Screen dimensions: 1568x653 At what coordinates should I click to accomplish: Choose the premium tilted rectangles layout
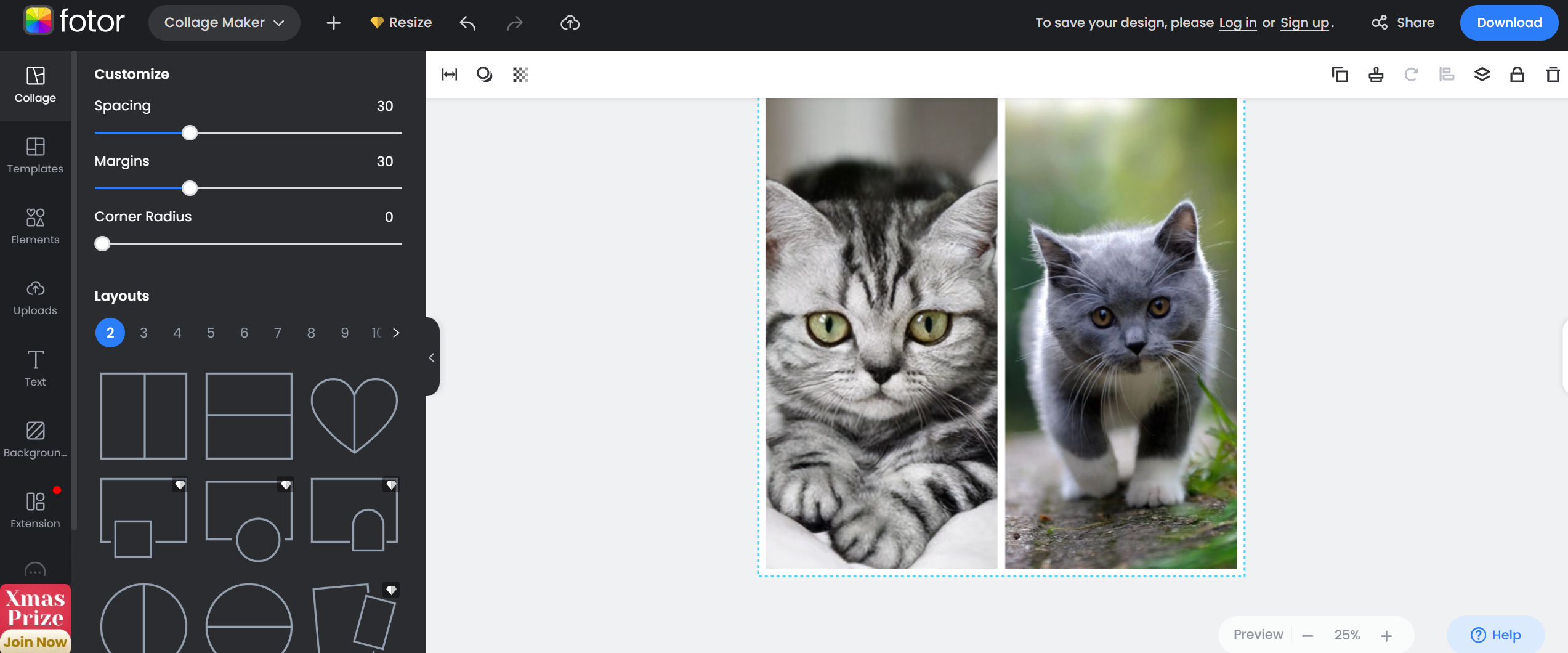354,617
